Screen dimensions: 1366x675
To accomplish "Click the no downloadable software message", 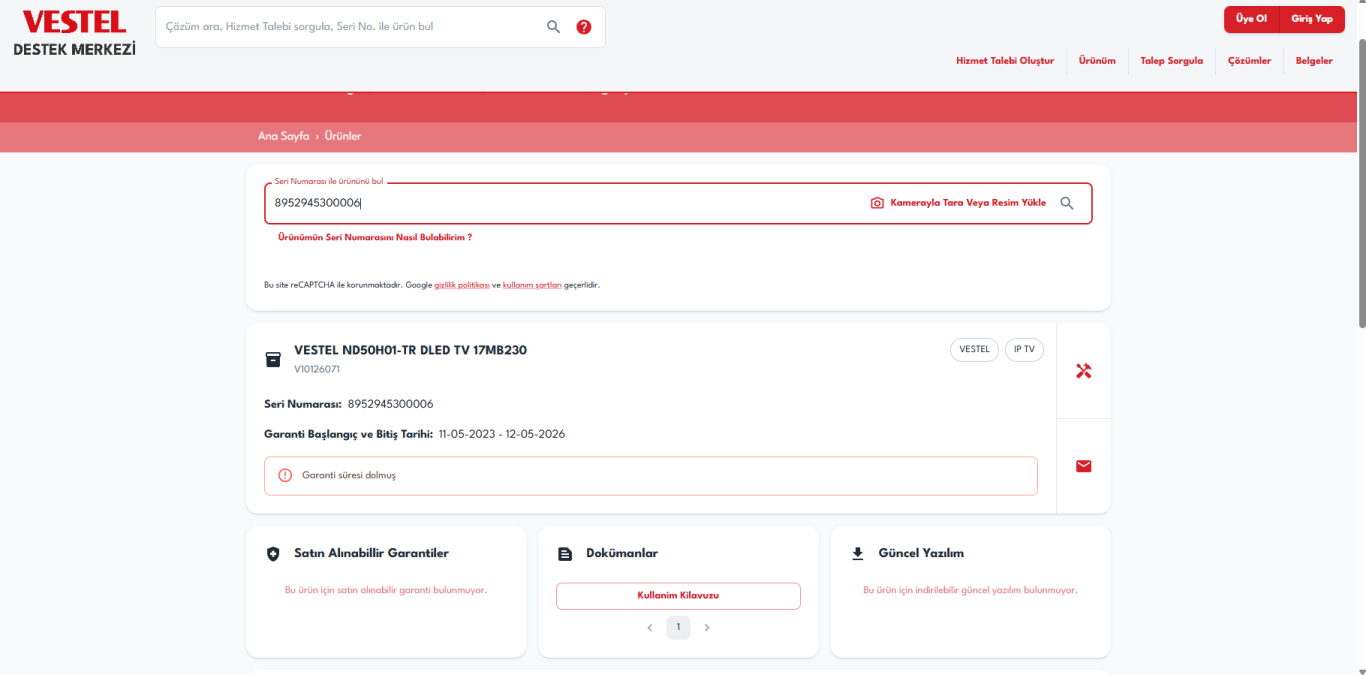I will (970, 590).
